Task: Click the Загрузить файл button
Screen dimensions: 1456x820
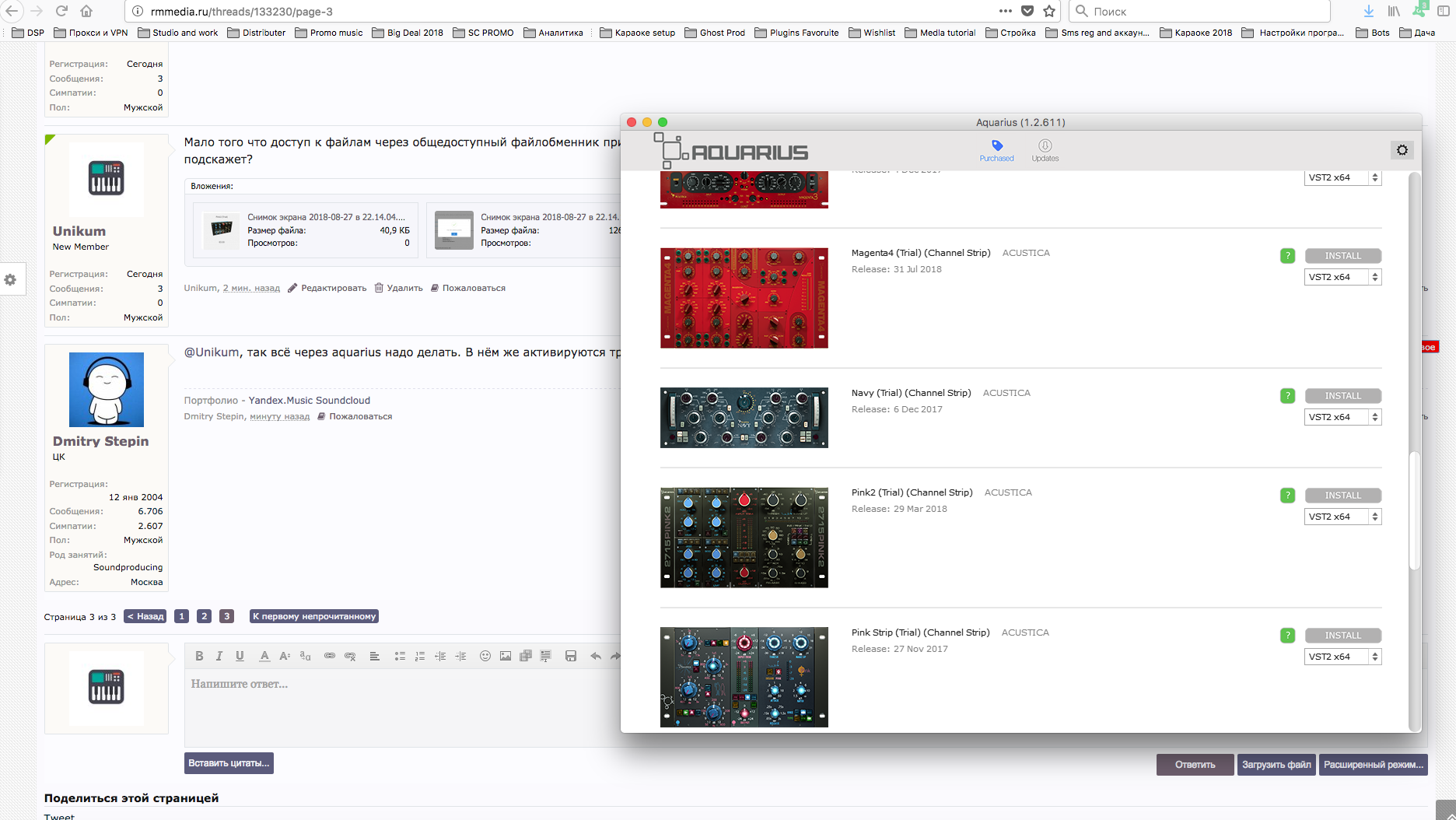Action: point(1276,765)
